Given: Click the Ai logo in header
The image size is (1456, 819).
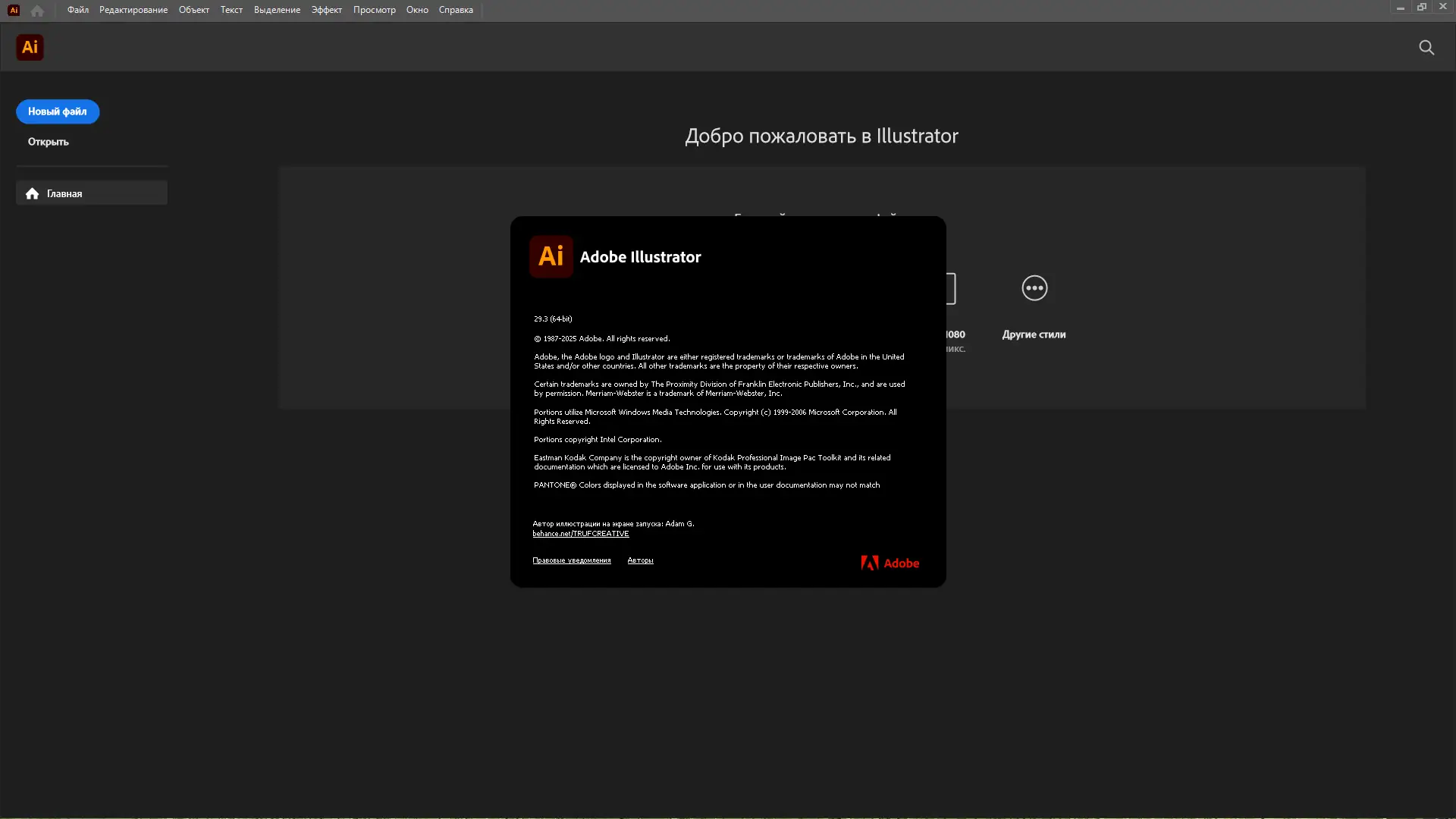Looking at the screenshot, I should coord(30,47).
